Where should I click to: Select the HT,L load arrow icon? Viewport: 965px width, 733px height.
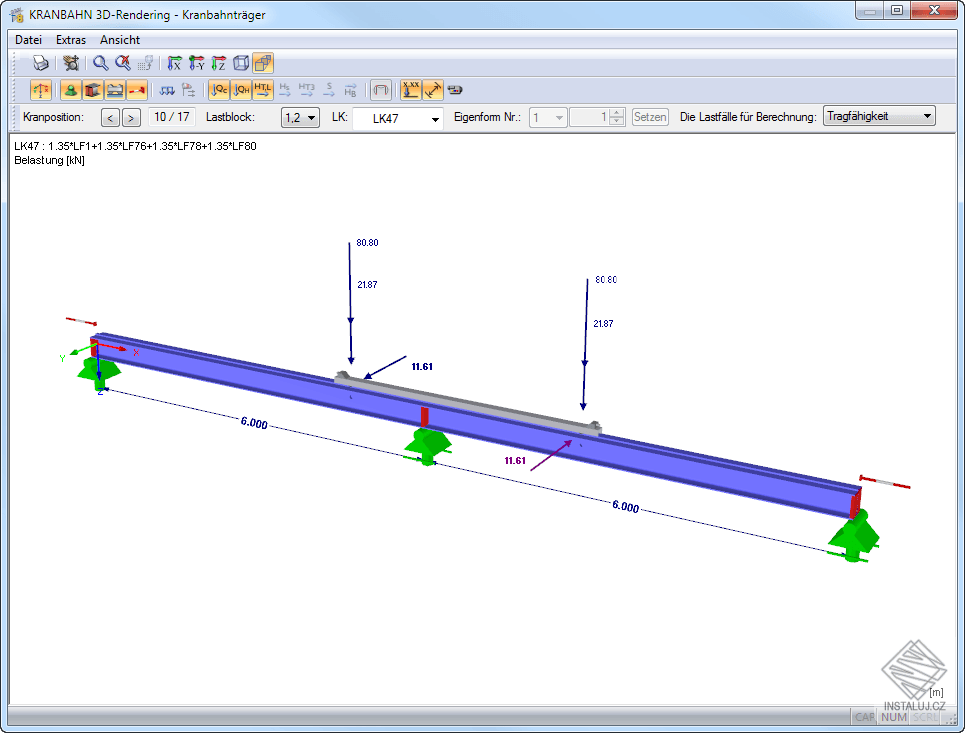262,90
